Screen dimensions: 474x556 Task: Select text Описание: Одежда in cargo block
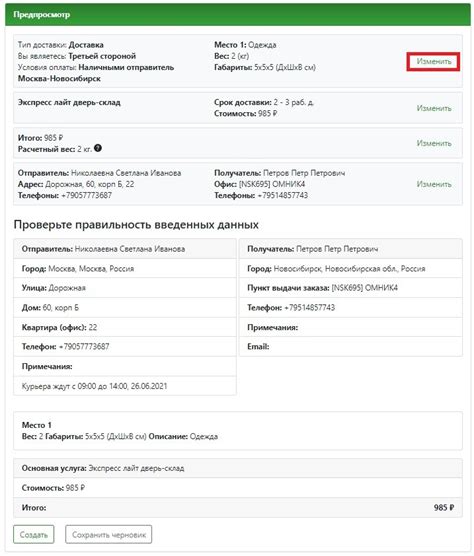[x=183, y=437]
